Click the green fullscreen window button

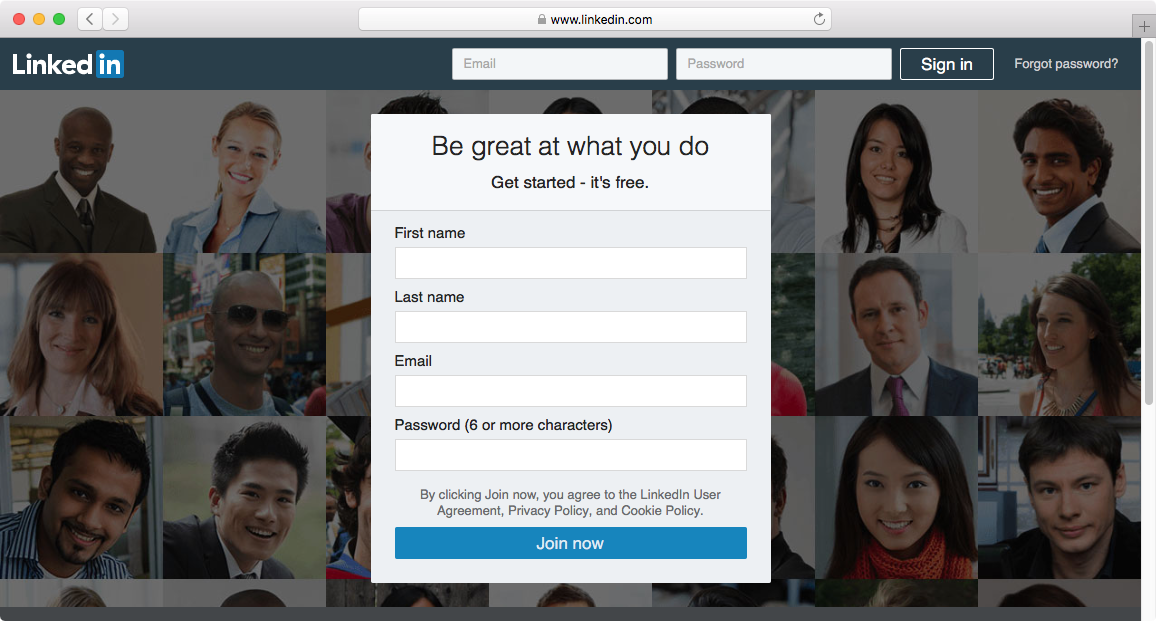tap(59, 19)
